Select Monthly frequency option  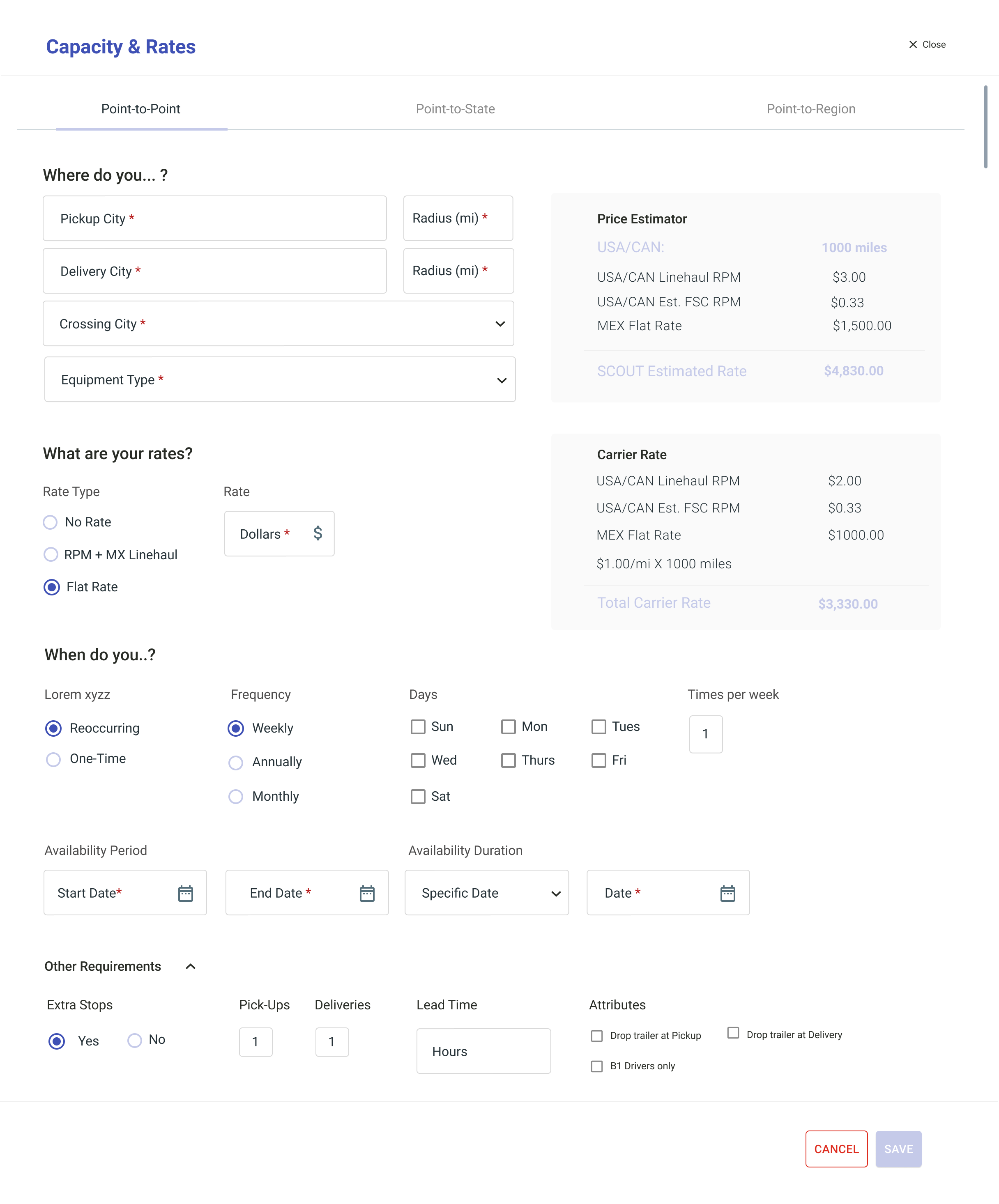click(x=236, y=797)
